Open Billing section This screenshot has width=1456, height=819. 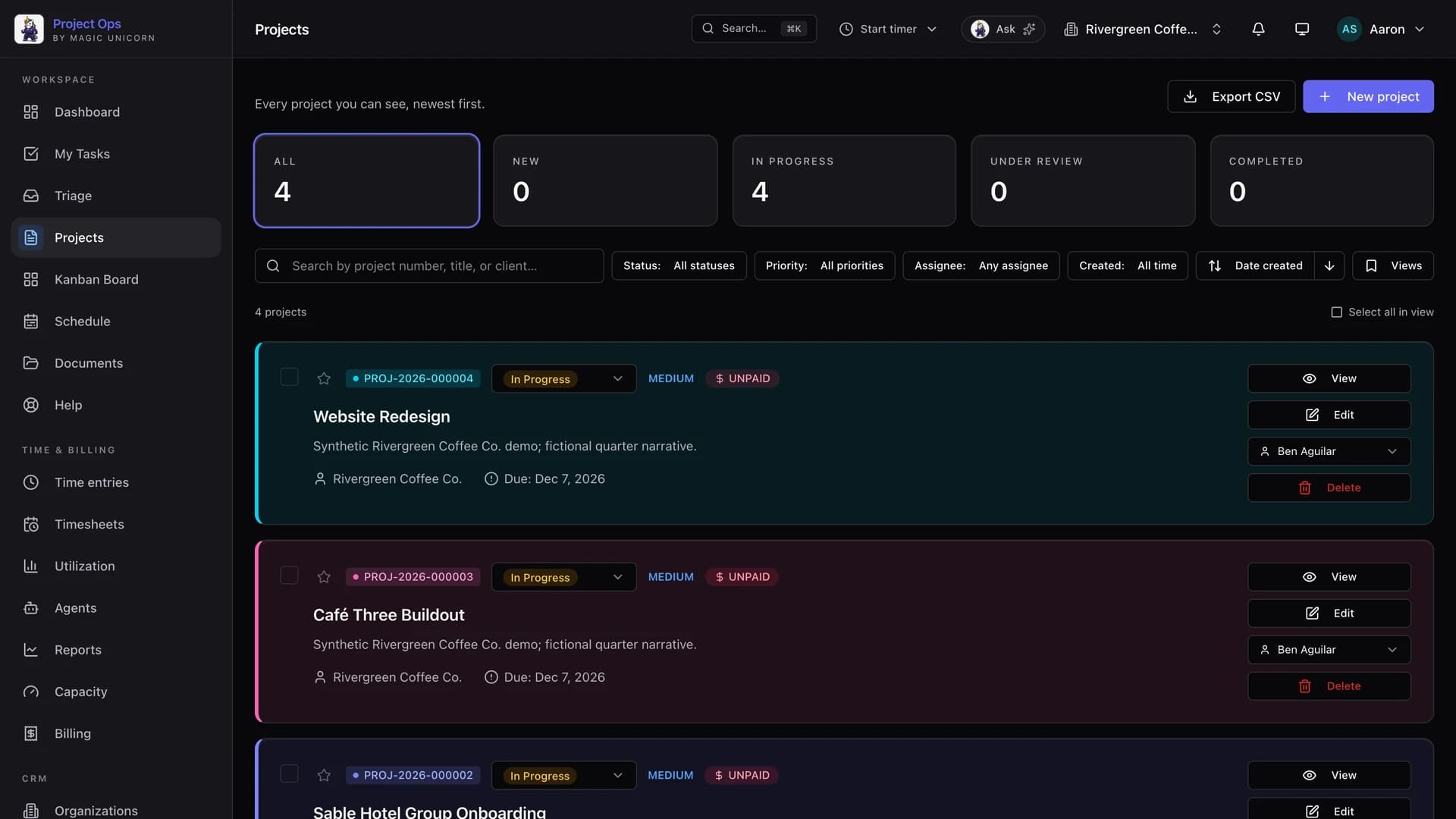pyautogui.click(x=116, y=733)
